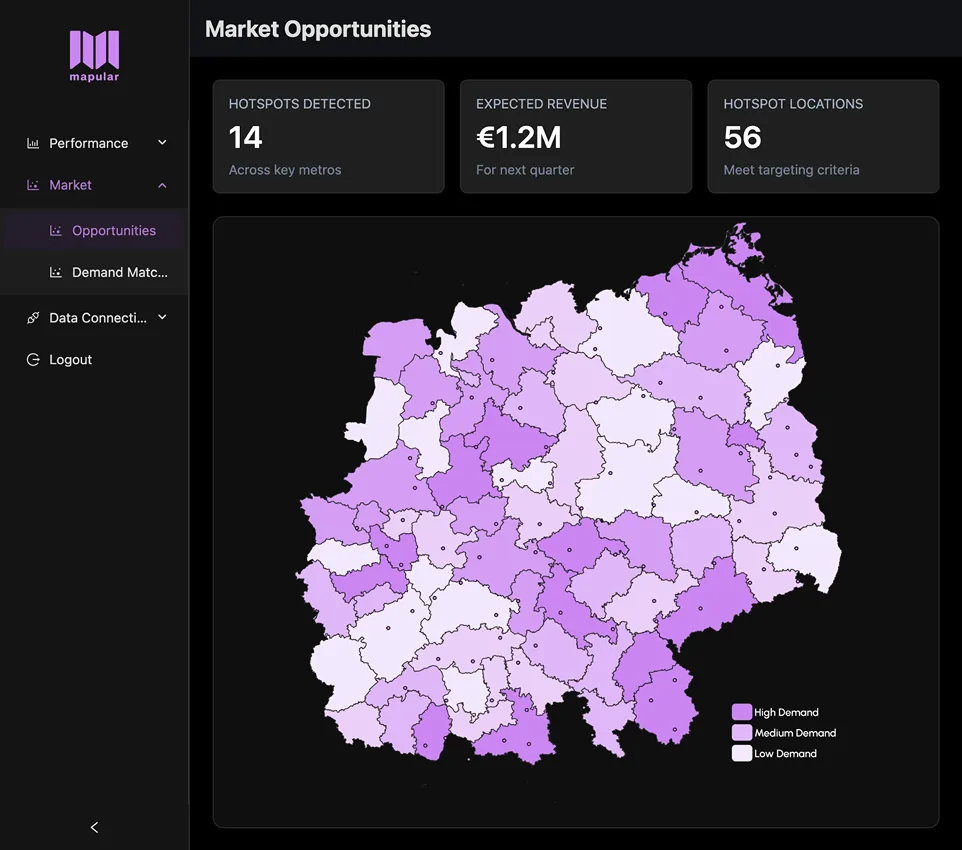Image resolution: width=962 pixels, height=850 pixels.
Task: Switch to Demand Matching
Action: pos(112,272)
